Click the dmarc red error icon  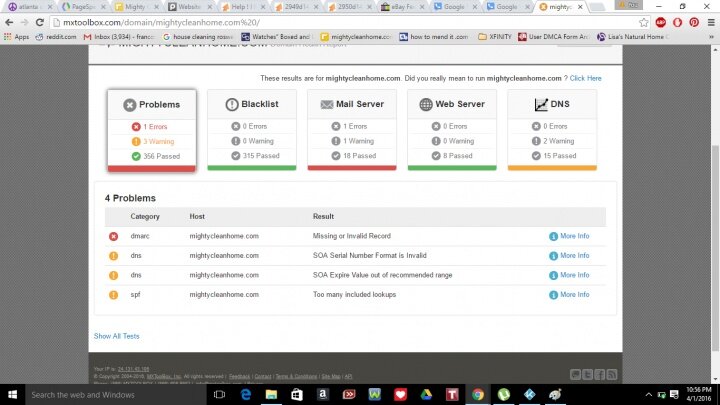pos(113,236)
